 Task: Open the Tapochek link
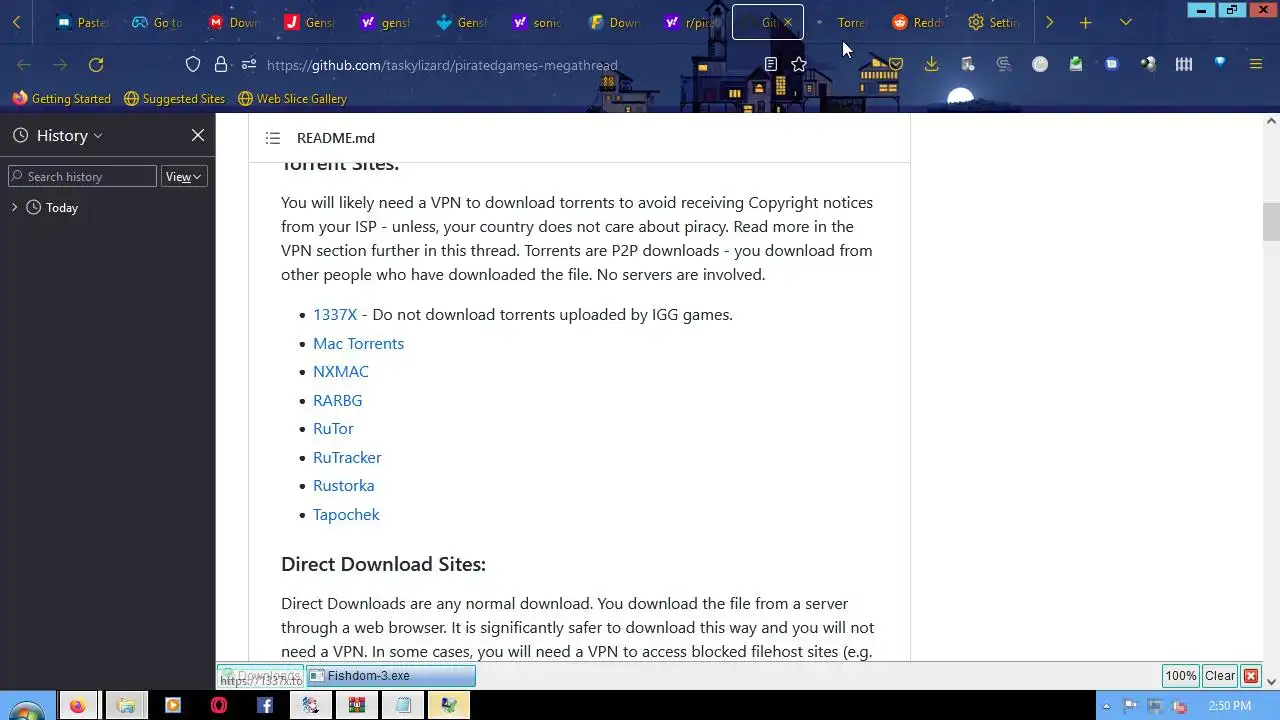[346, 514]
